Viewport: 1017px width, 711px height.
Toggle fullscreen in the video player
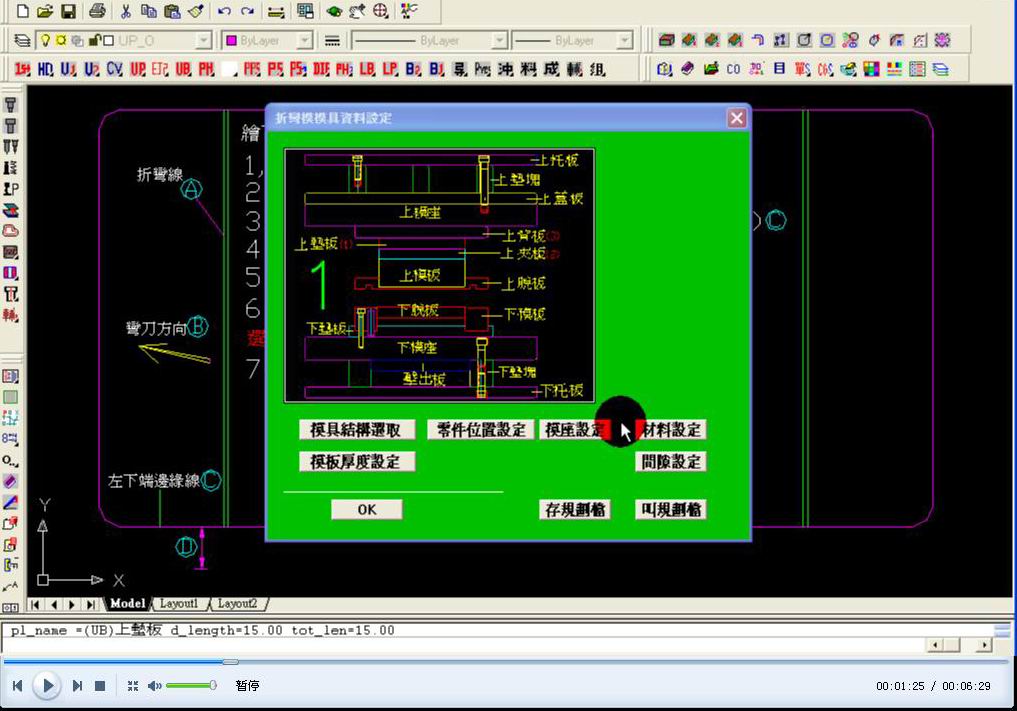pos(133,686)
